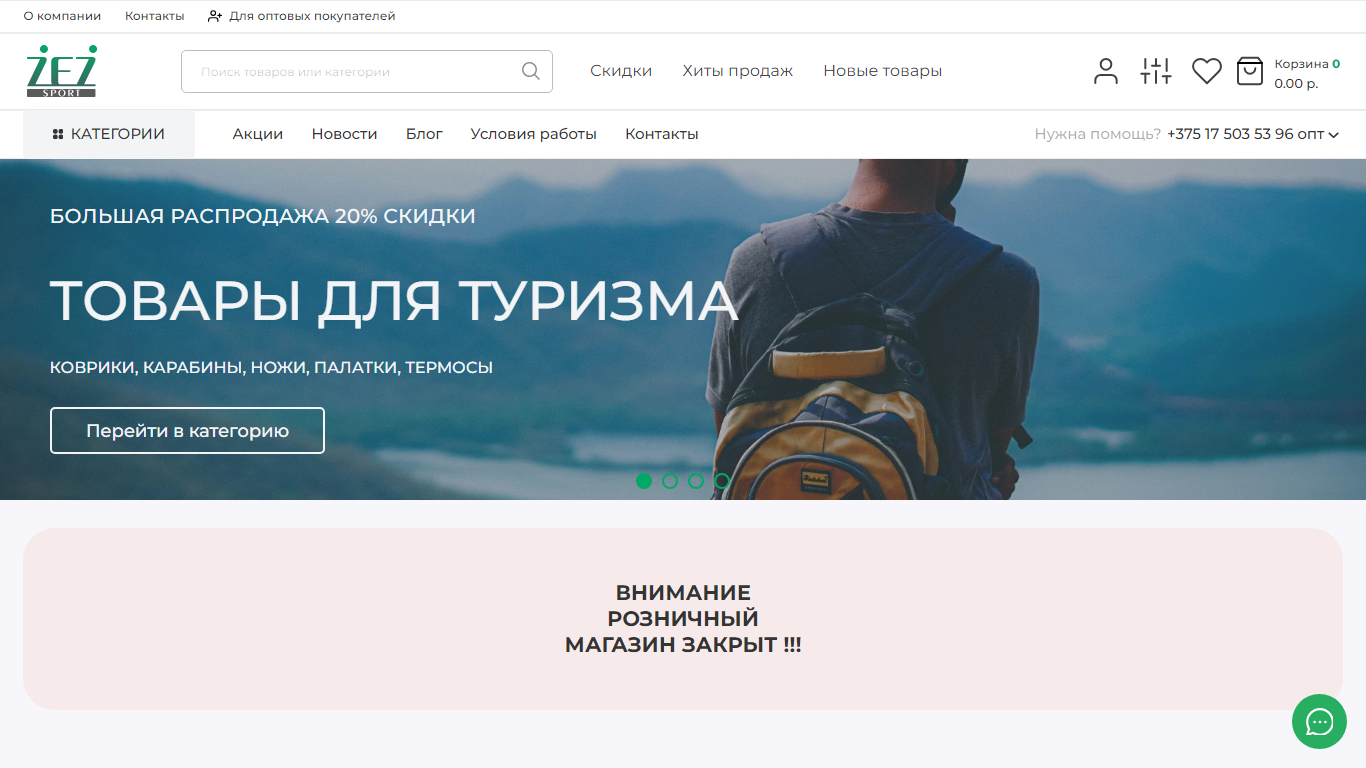Image resolution: width=1366 pixels, height=768 pixels.
Task: Open Условия работы in the navigation
Action: point(534,134)
